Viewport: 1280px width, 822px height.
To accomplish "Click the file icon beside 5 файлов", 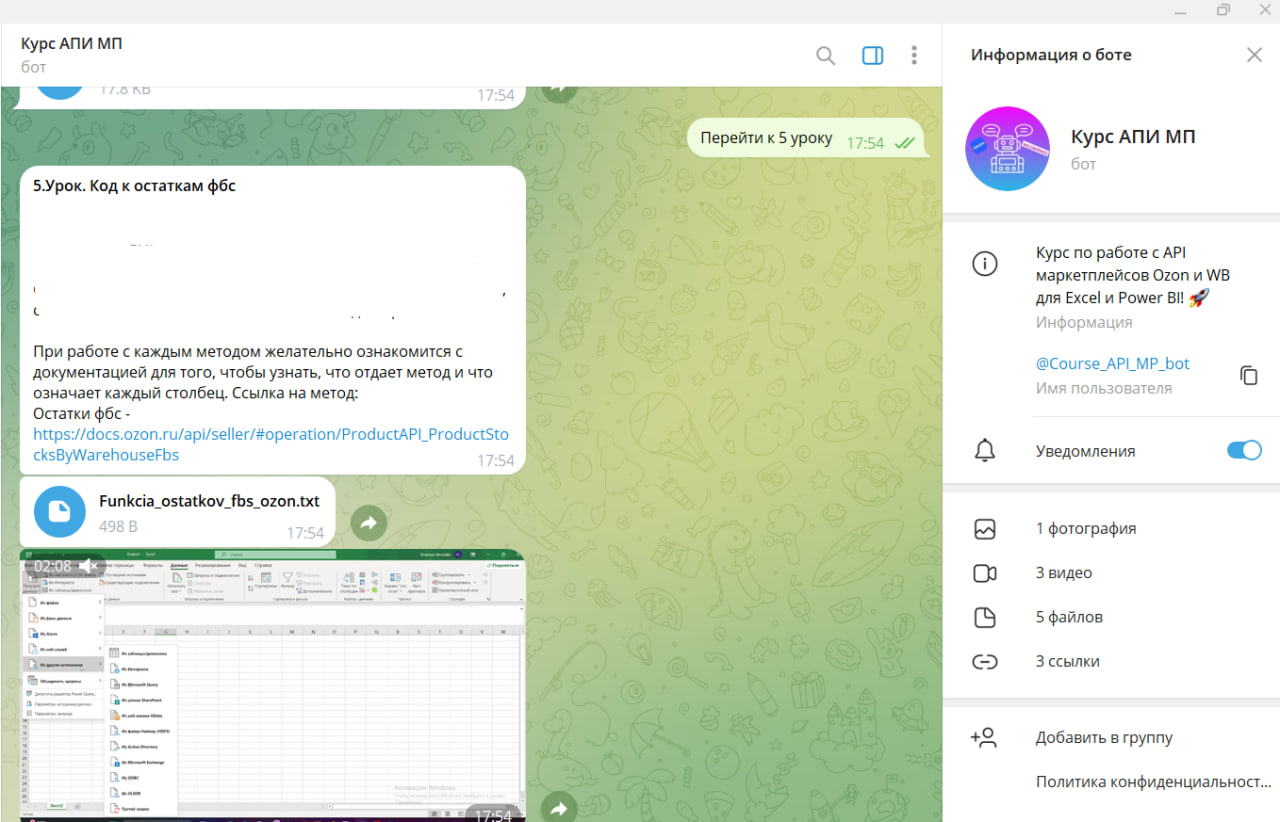I will pos(985,617).
